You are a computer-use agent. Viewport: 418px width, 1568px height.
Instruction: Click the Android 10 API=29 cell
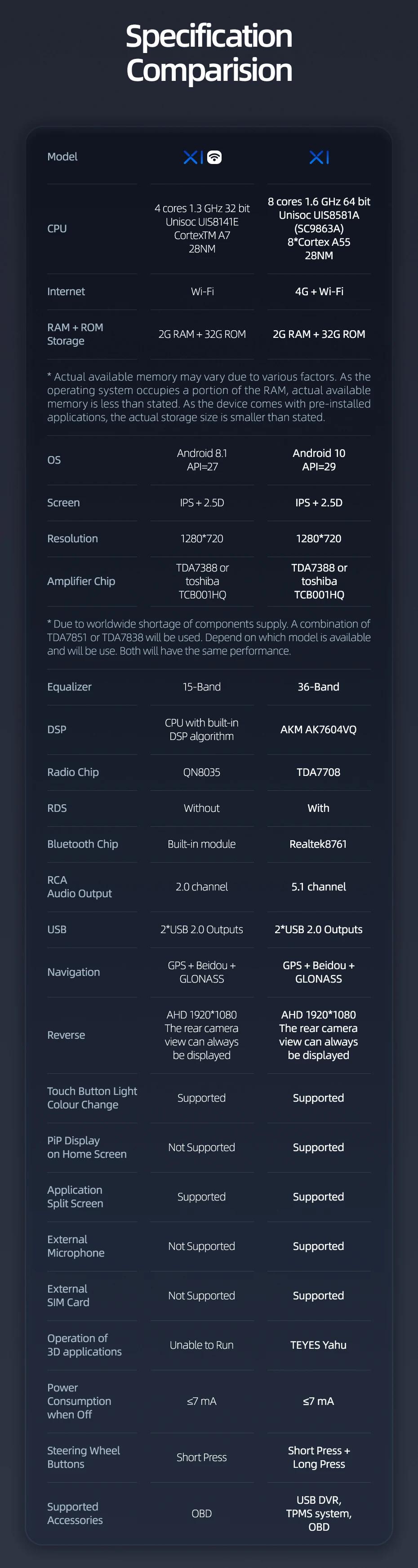tap(319, 460)
